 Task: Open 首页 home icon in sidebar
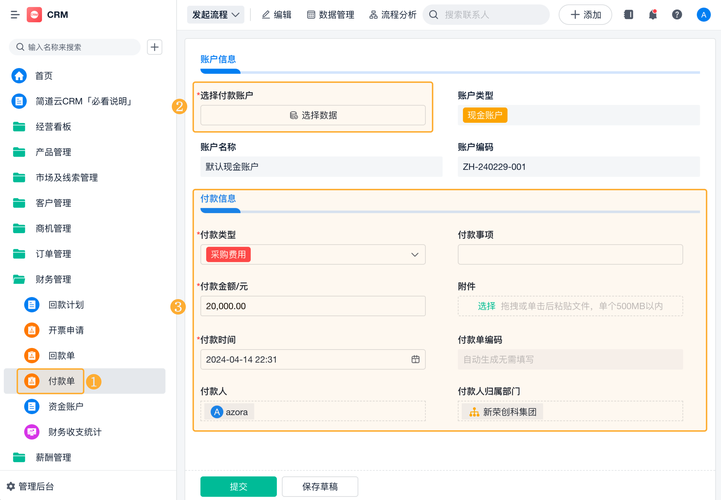click(19, 76)
